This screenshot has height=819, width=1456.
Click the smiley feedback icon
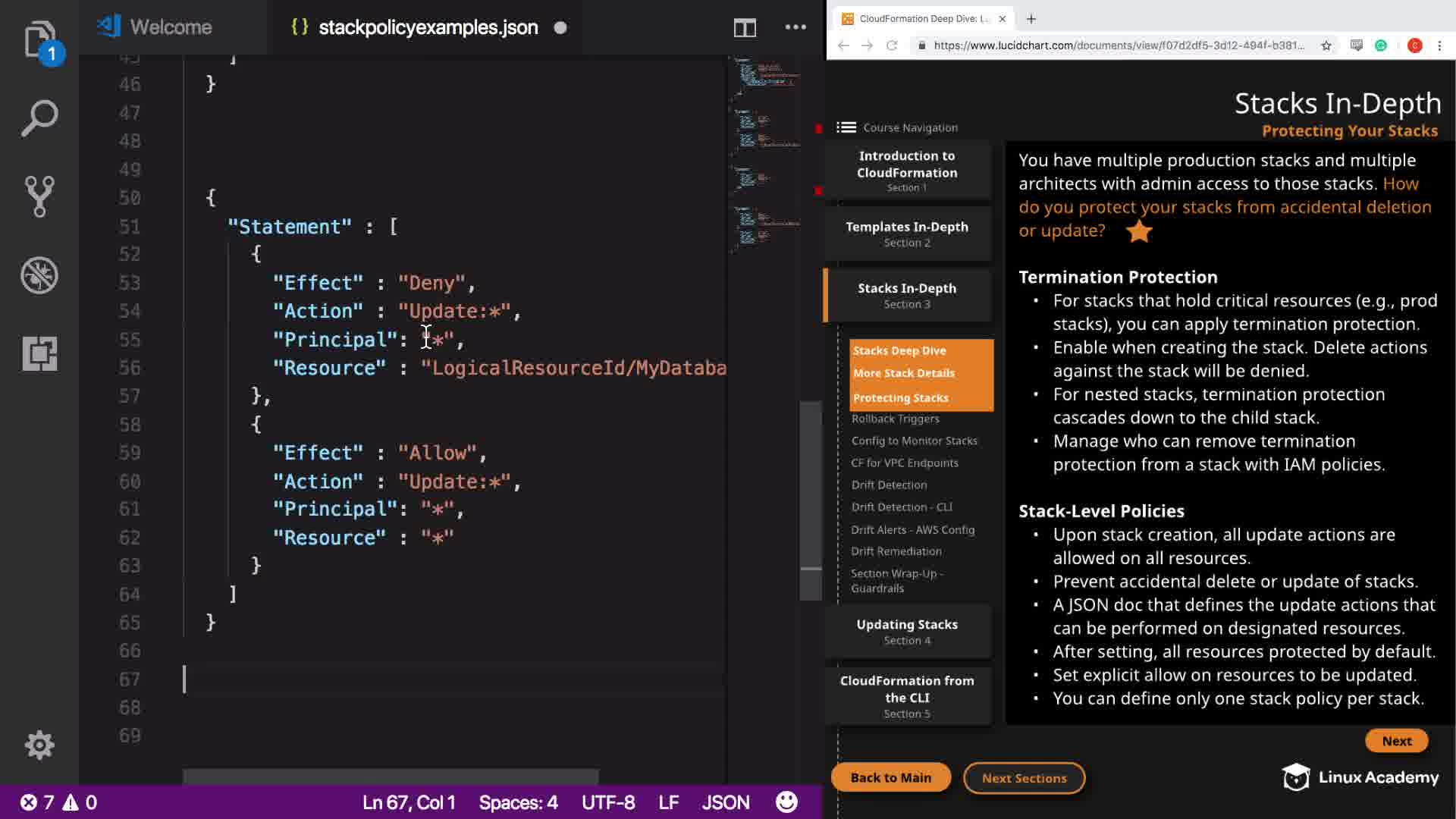[786, 802]
